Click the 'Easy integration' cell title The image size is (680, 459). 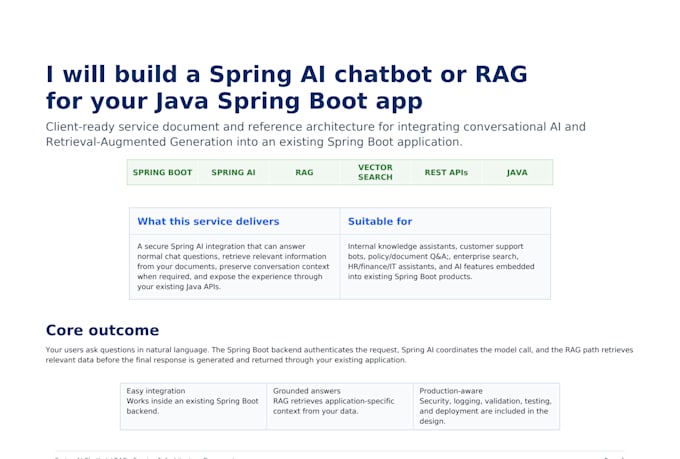point(156,391)
